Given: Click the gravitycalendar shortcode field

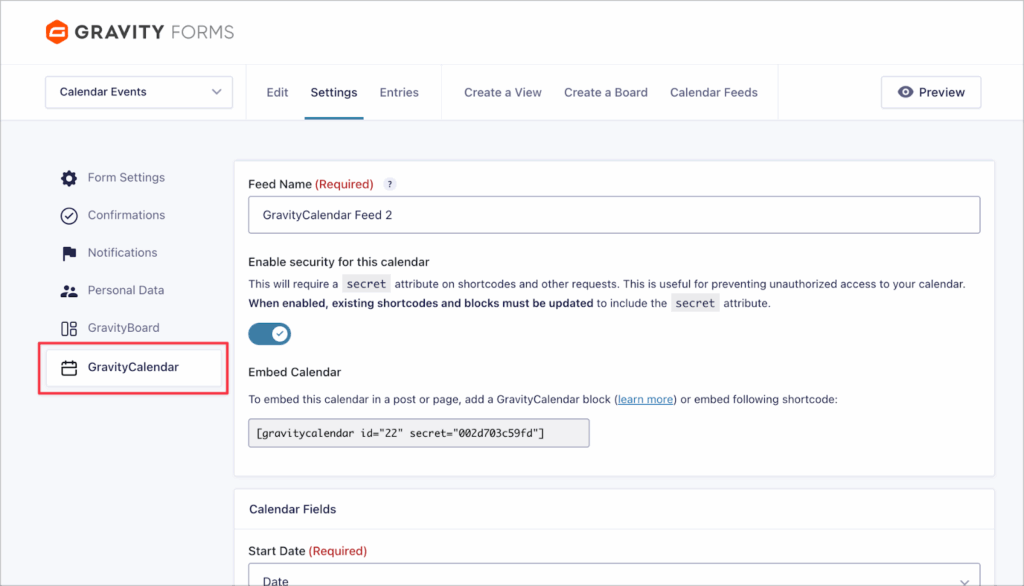Looking at the screenshot, I should (419, 433).
